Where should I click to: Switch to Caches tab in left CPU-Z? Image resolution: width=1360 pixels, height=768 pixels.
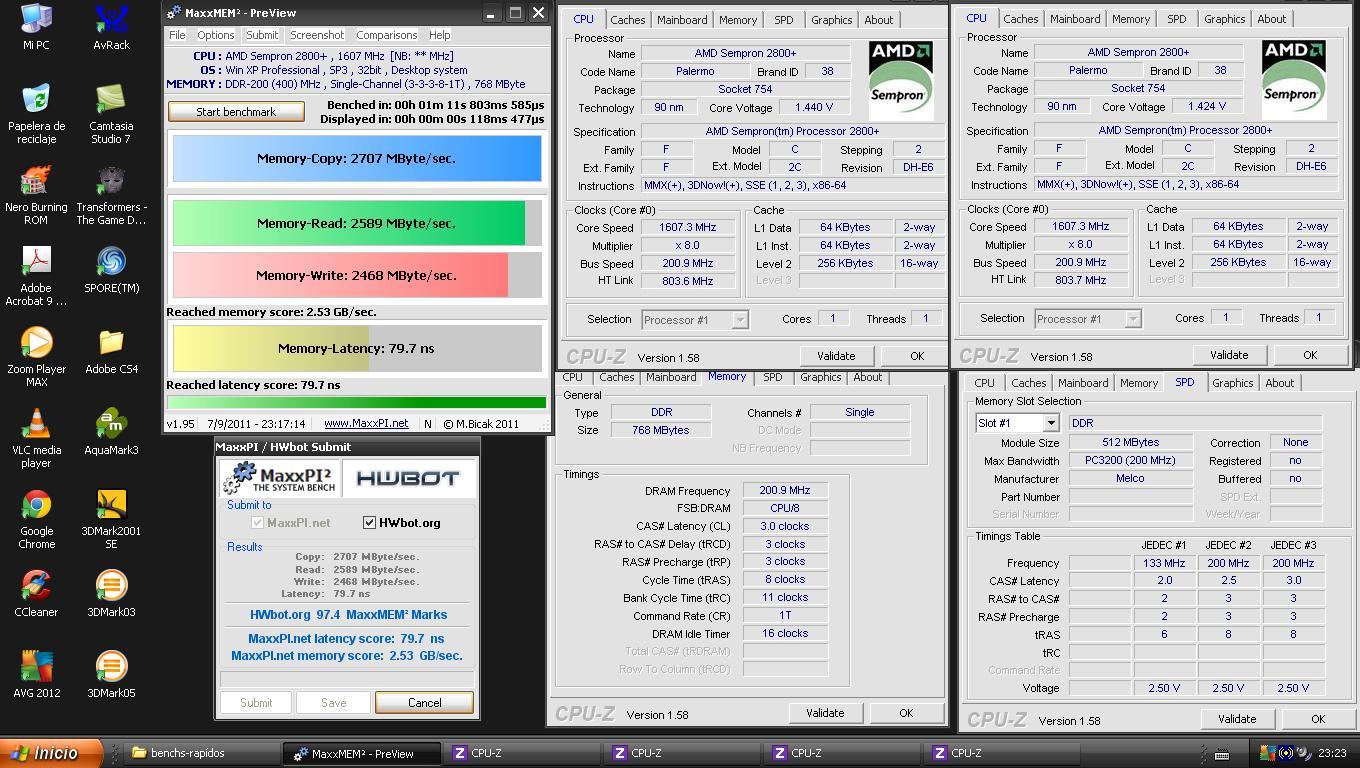point(627,20)
